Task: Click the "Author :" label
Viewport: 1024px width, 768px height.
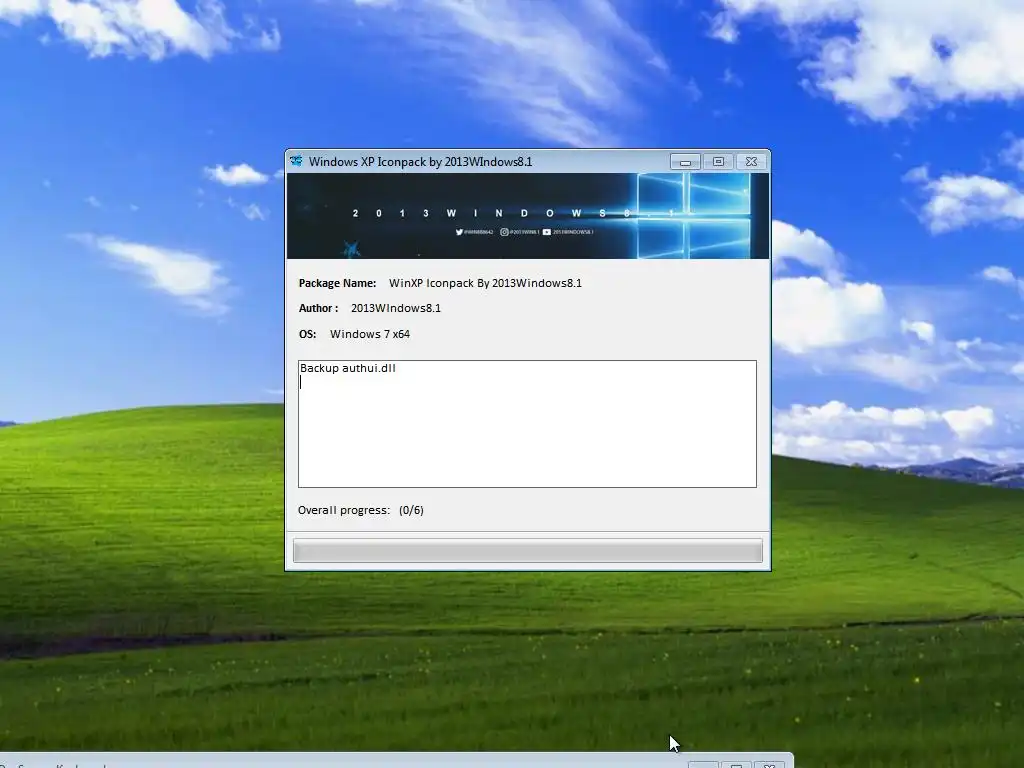Action: point(319,308)
